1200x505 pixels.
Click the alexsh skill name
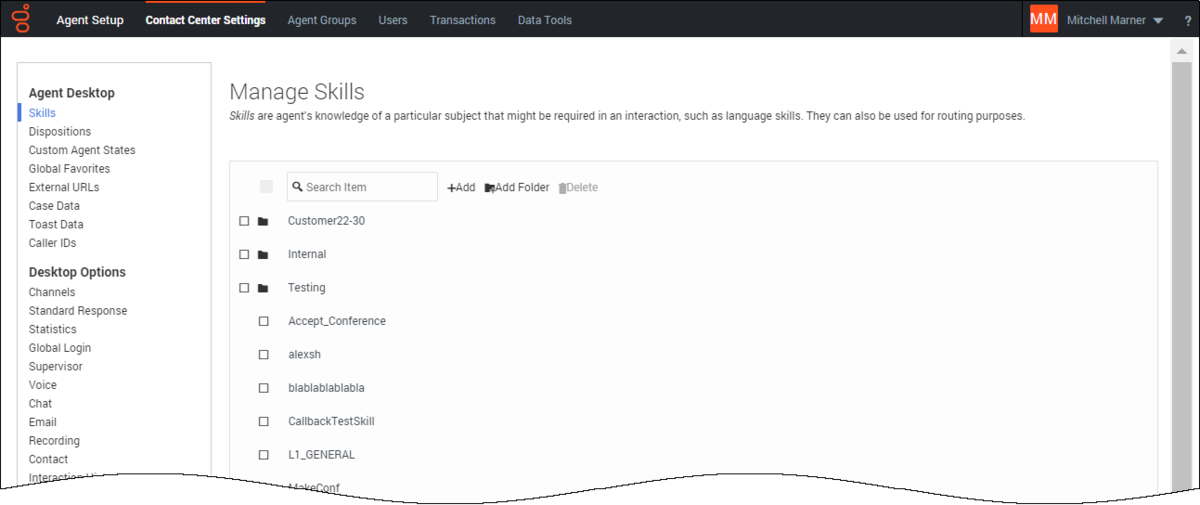[304, 355]
